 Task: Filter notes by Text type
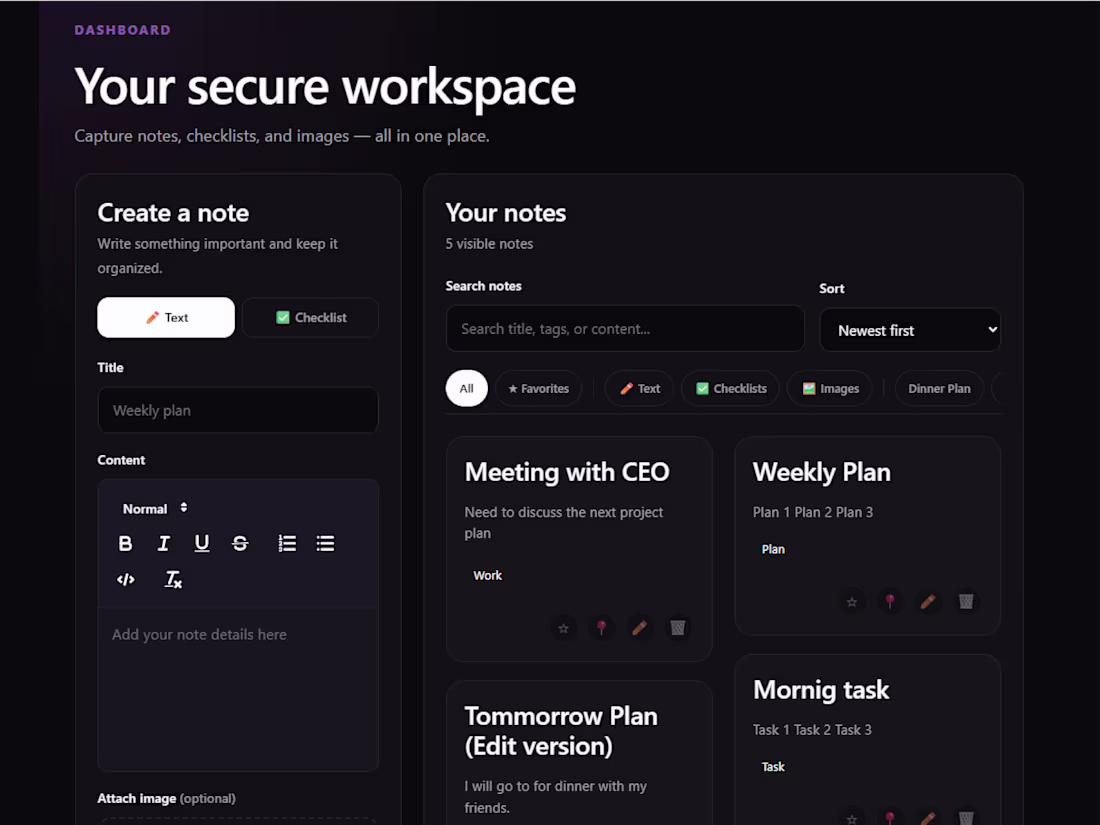[640, 388]
